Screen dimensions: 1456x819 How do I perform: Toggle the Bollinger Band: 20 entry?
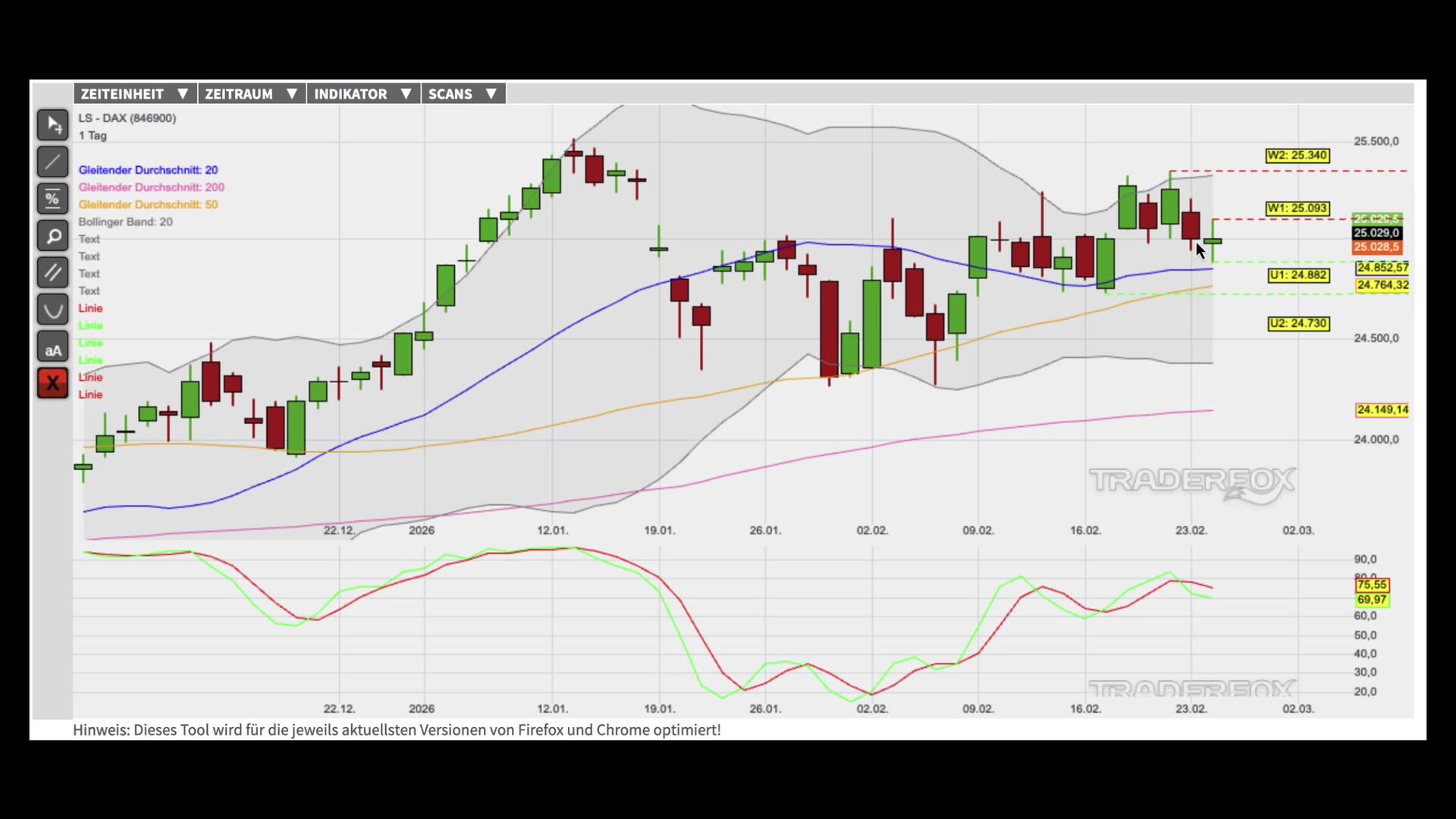(125, 222)
